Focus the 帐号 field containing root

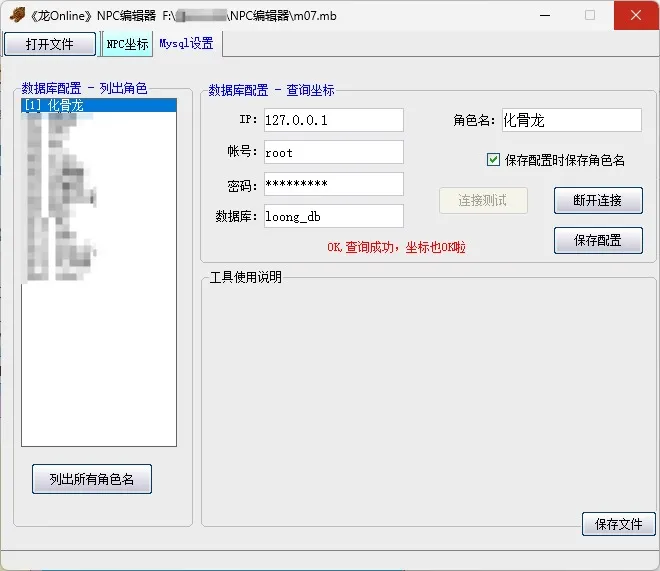point(333,152)
